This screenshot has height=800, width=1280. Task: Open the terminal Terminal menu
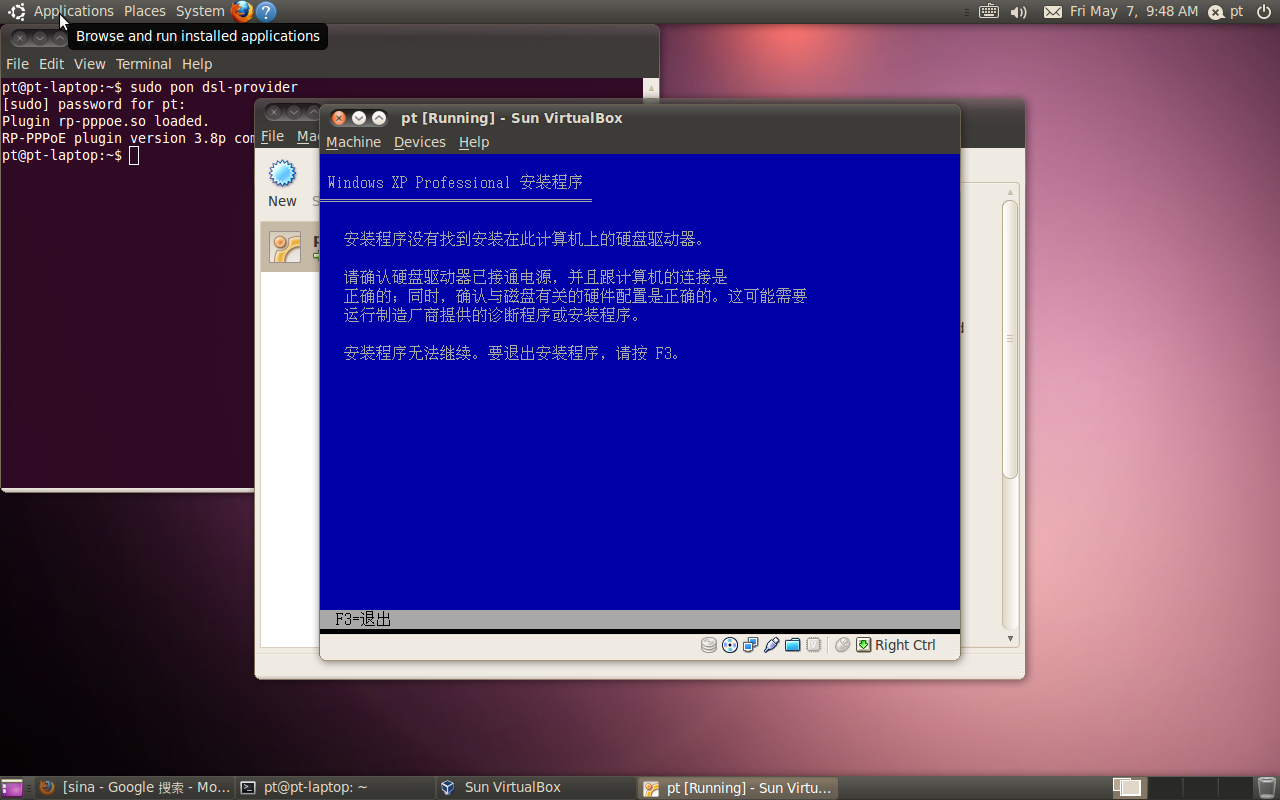tap(143, 63)
